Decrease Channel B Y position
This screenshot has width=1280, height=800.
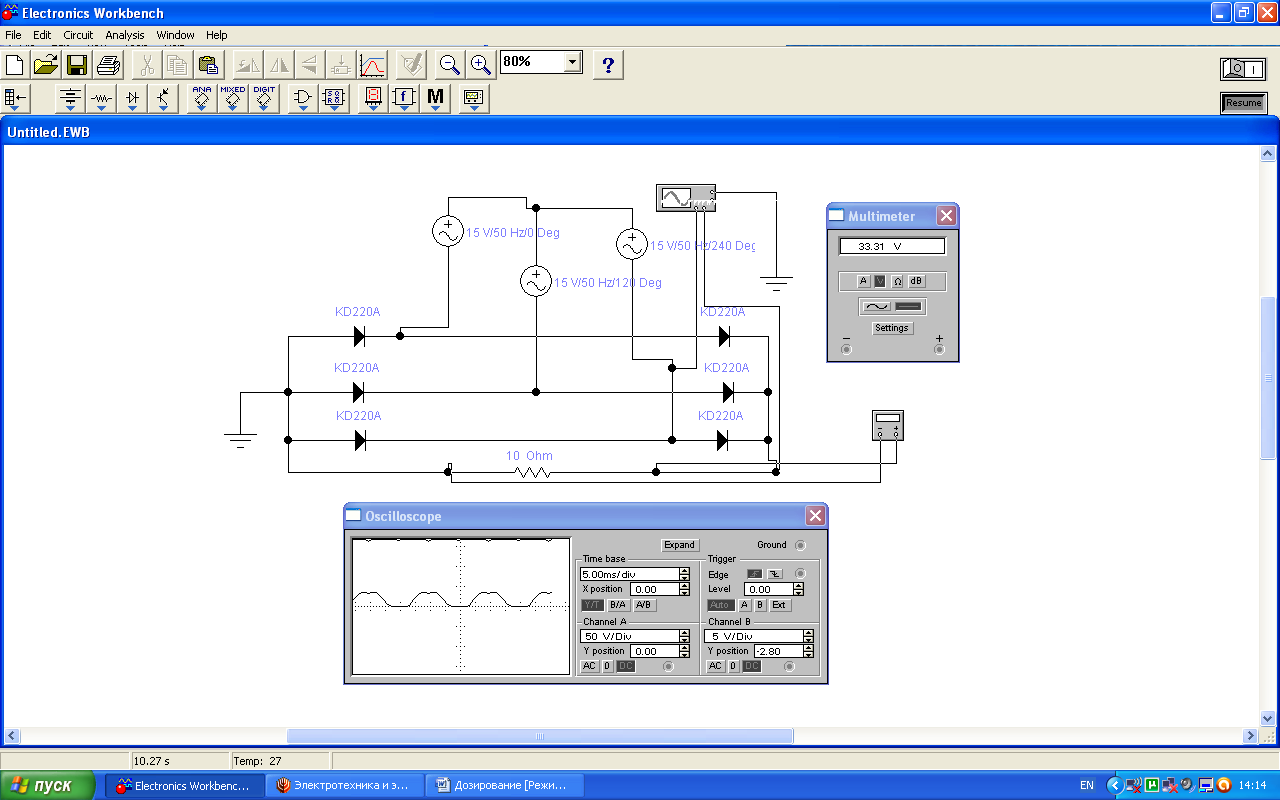tap(809, 655)
